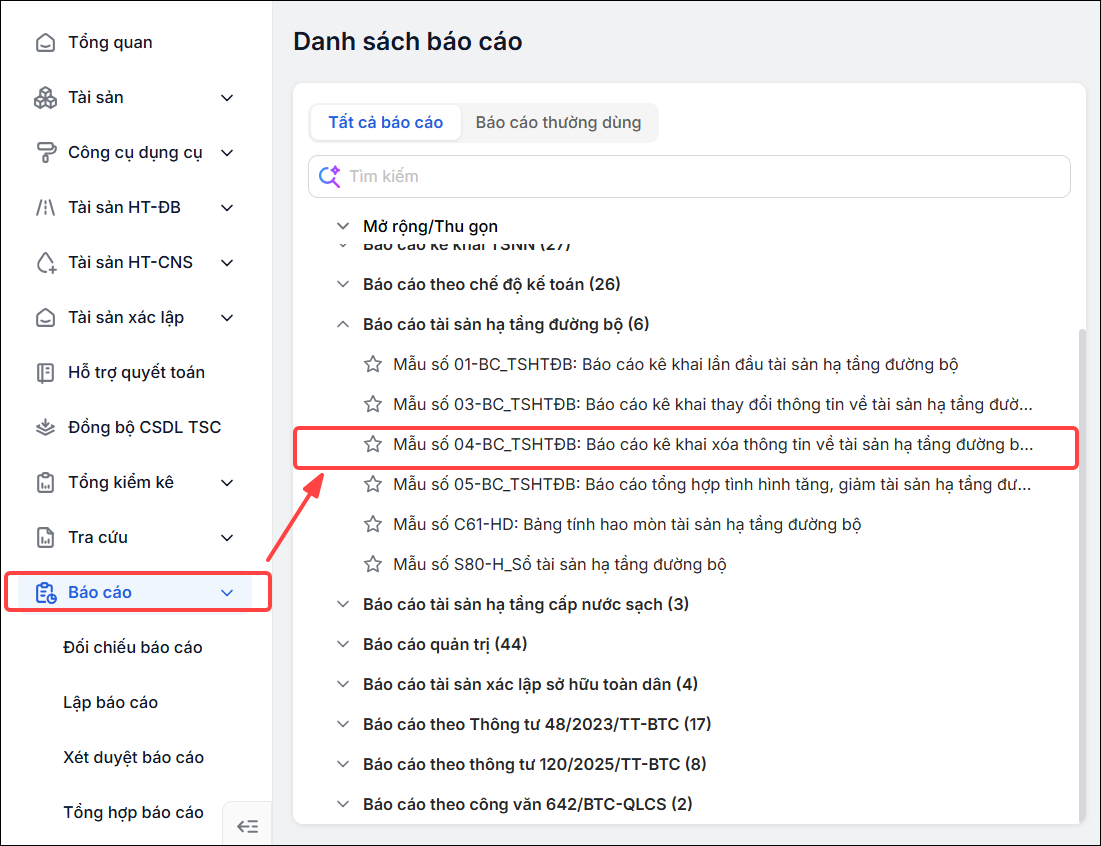
Task: Click the Tài sản HT-CNS water drop icon
Action: point(46,263)
